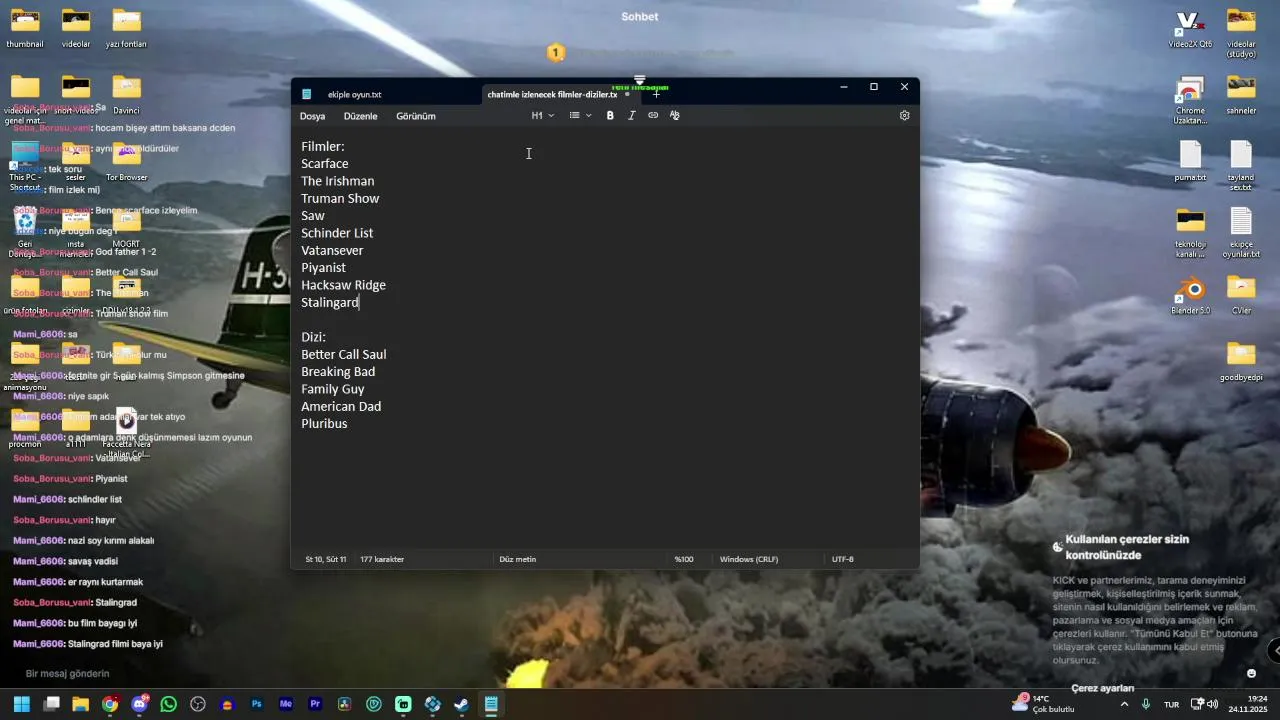Open Task View on the taskbar

click(x=52, y=704)
